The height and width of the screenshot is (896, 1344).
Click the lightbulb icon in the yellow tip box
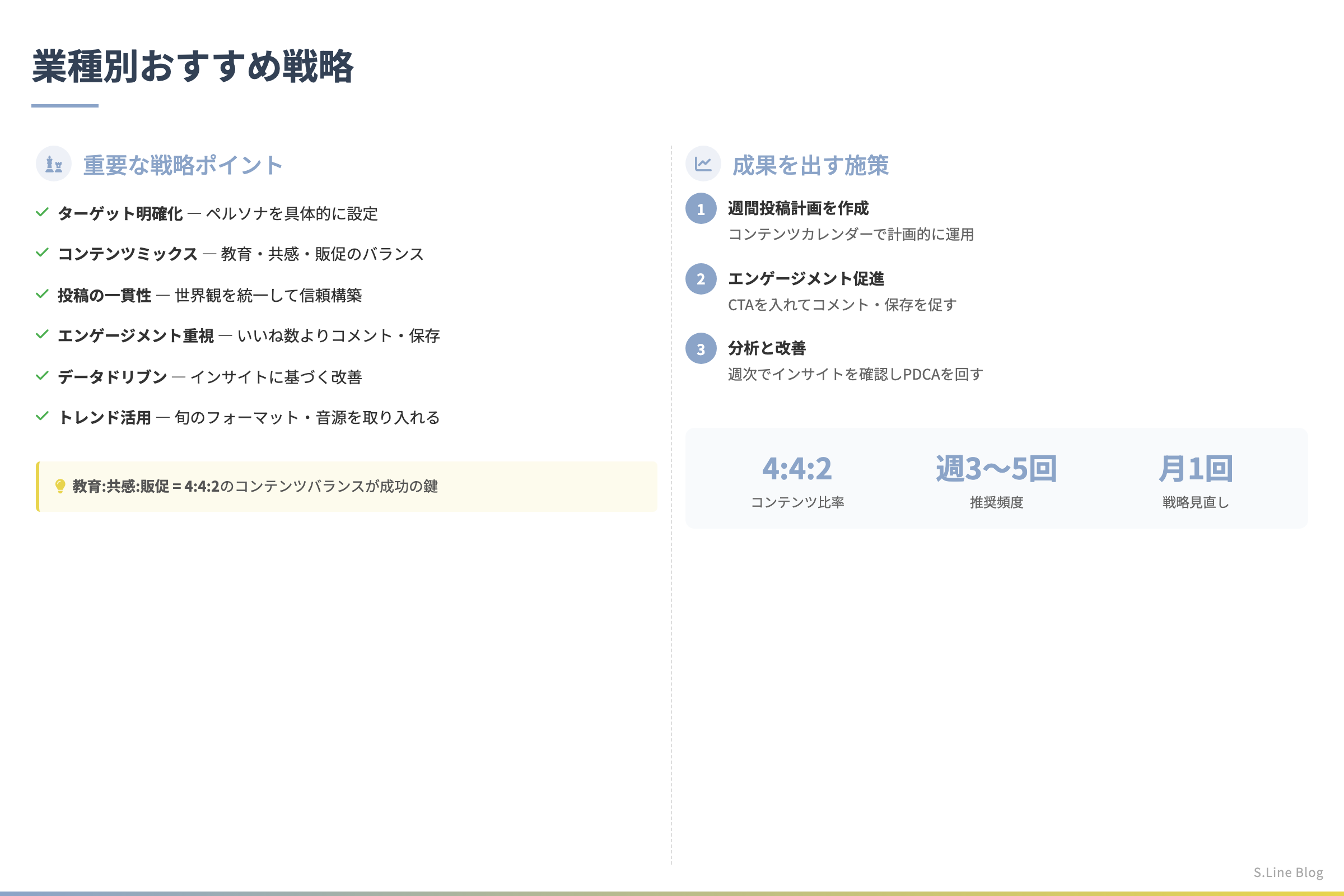pyautogui.click(x=60, y=486)
